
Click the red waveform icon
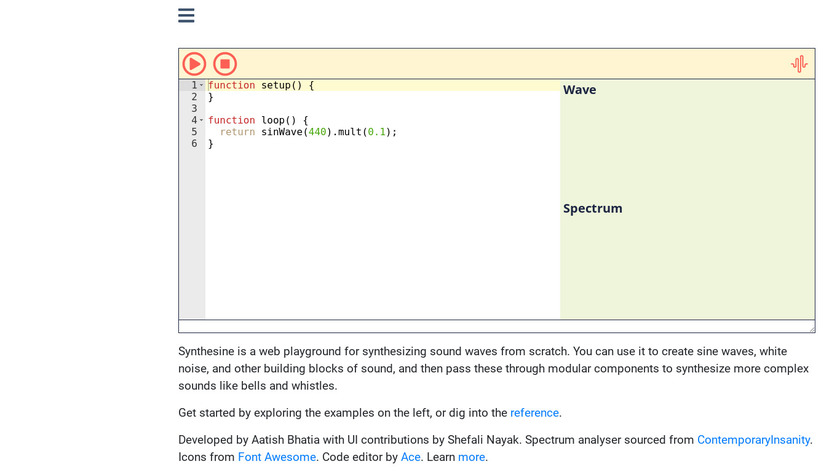(799, 64)
